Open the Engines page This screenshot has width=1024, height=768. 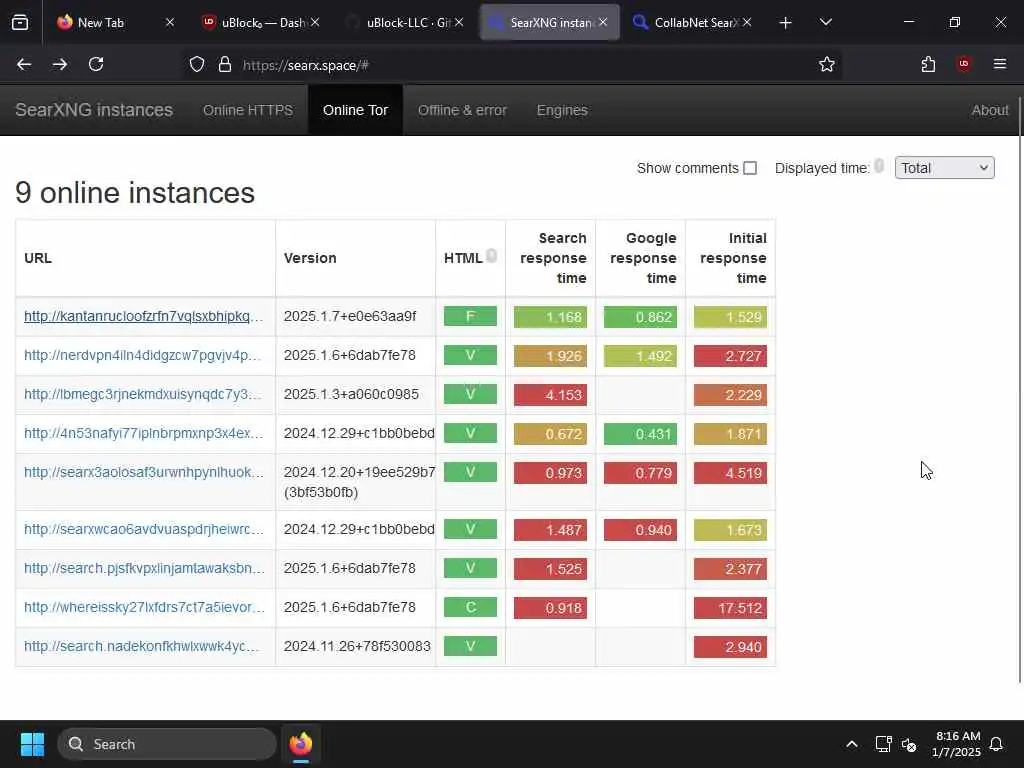click(562, 110)
